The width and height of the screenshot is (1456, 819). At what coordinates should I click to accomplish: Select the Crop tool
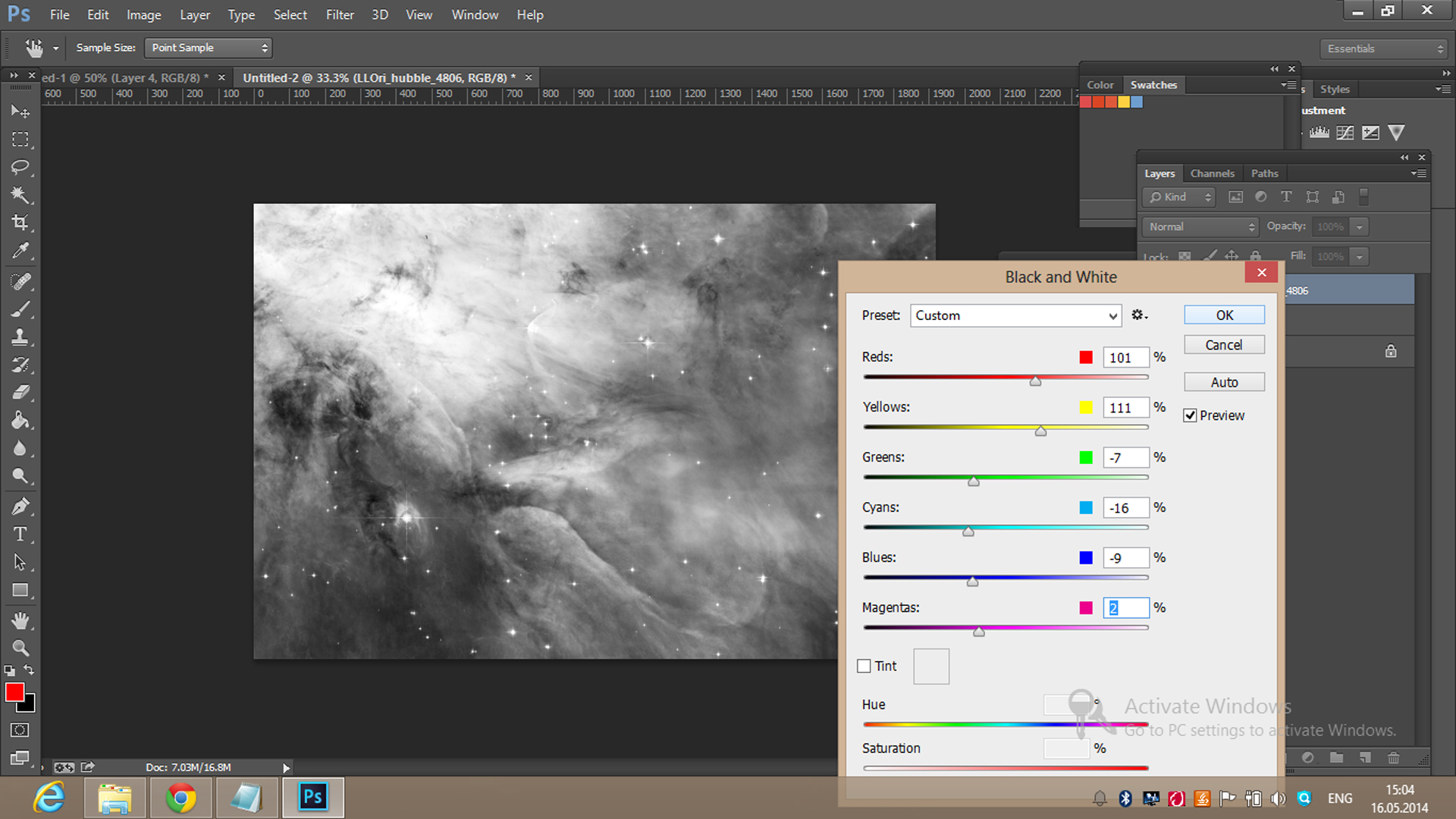pos(20,223)
